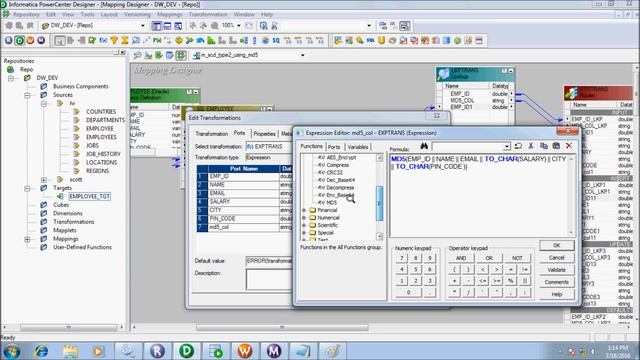Open the 100% zoom level dropdown
The width and height of the screenshot is (640, 360).
239,26
